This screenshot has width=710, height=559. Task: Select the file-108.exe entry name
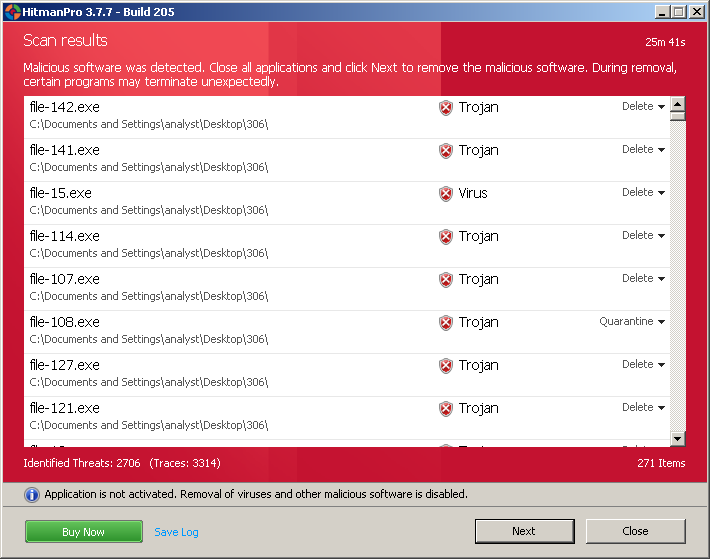pyautogui.click(x=64, y=322)
